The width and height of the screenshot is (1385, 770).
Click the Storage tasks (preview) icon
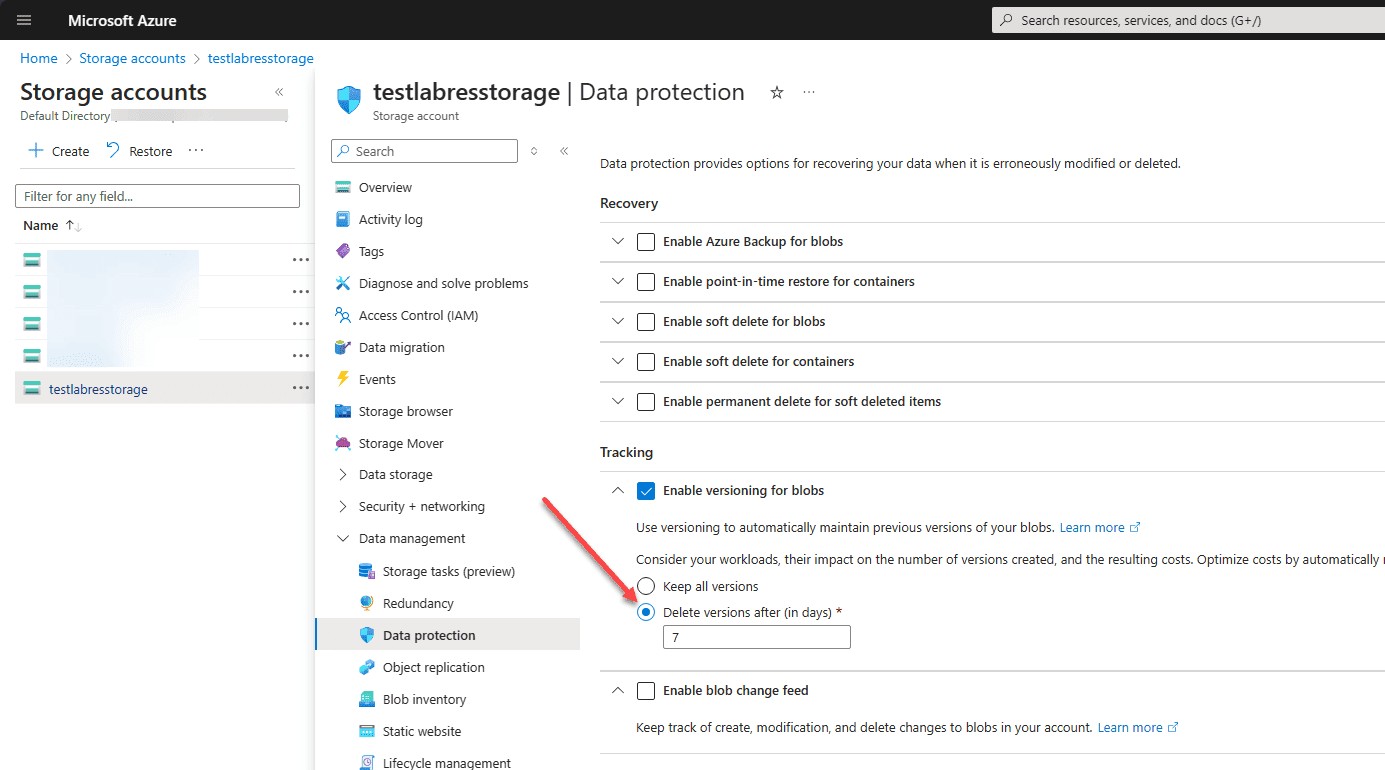click(366, 571)
